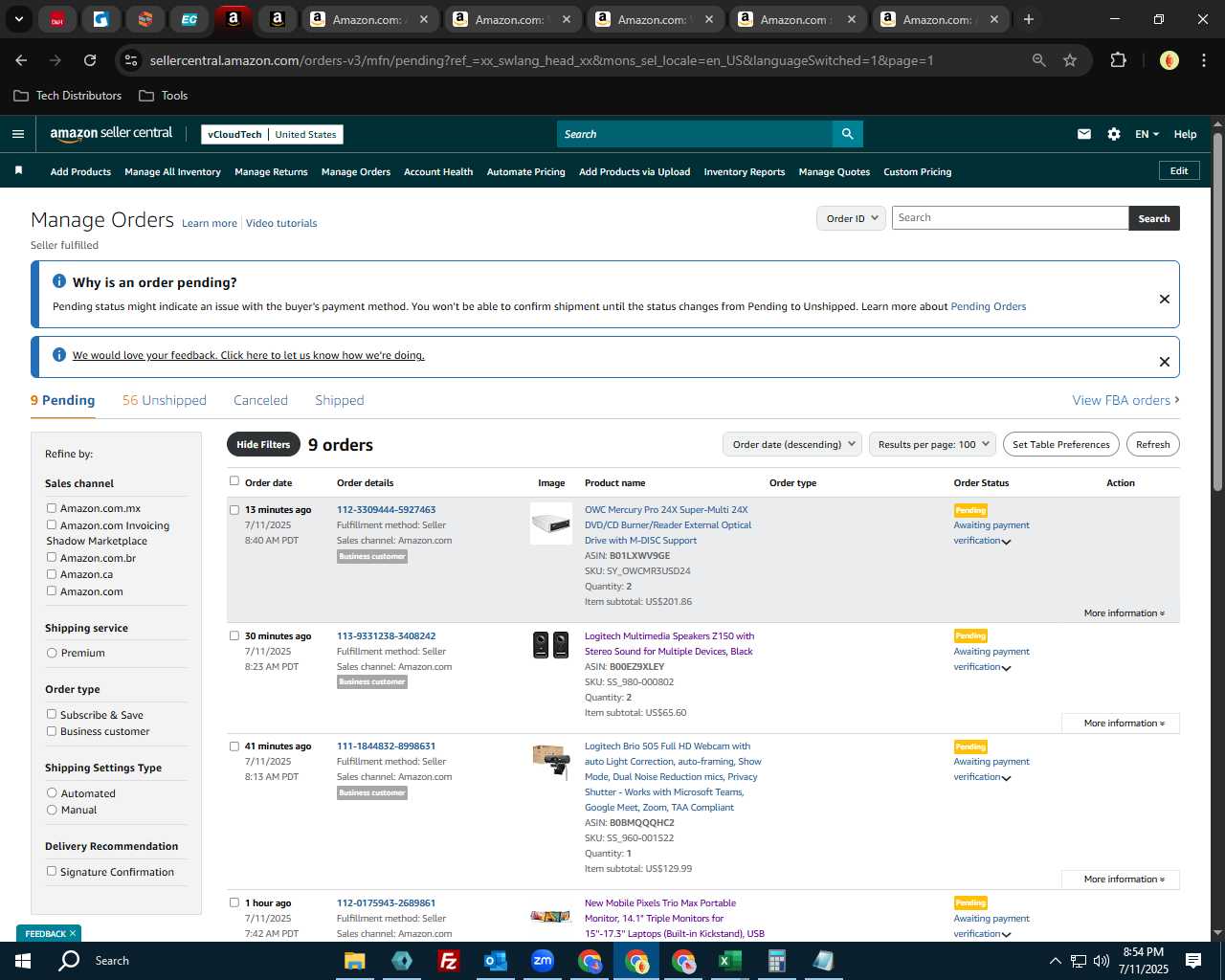Dismiss the 'Why is an order pending' notice
1225x980 pixels.
click(1164, 299)
